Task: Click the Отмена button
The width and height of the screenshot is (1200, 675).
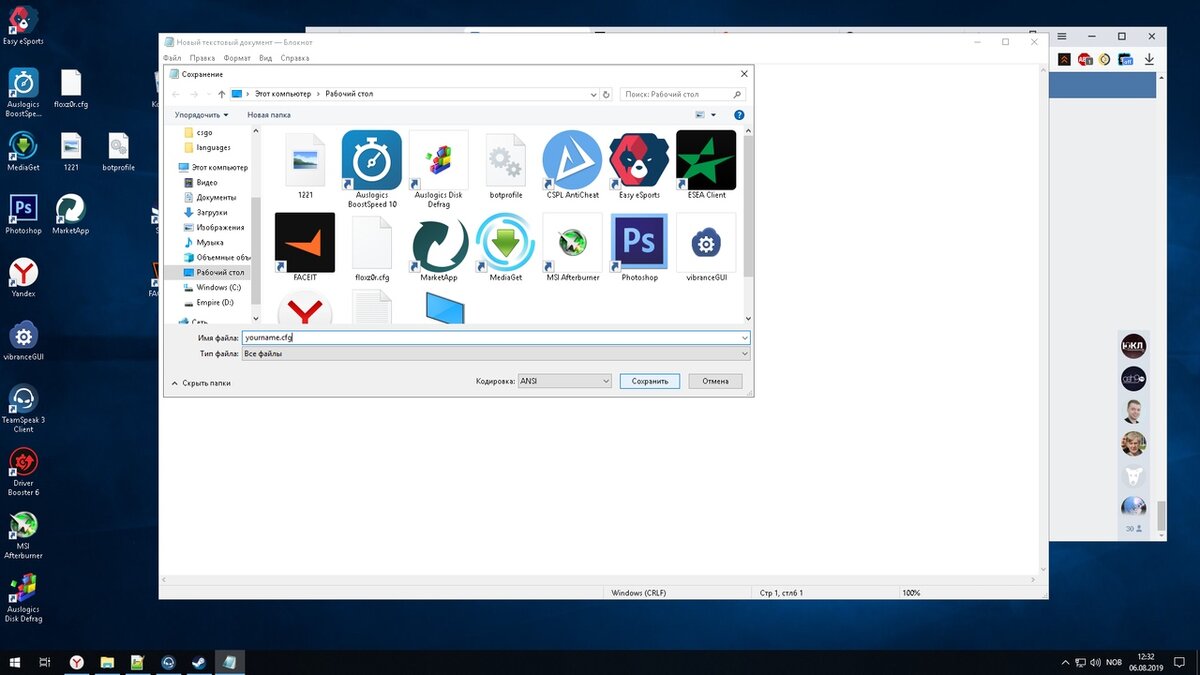Action: 715,381
